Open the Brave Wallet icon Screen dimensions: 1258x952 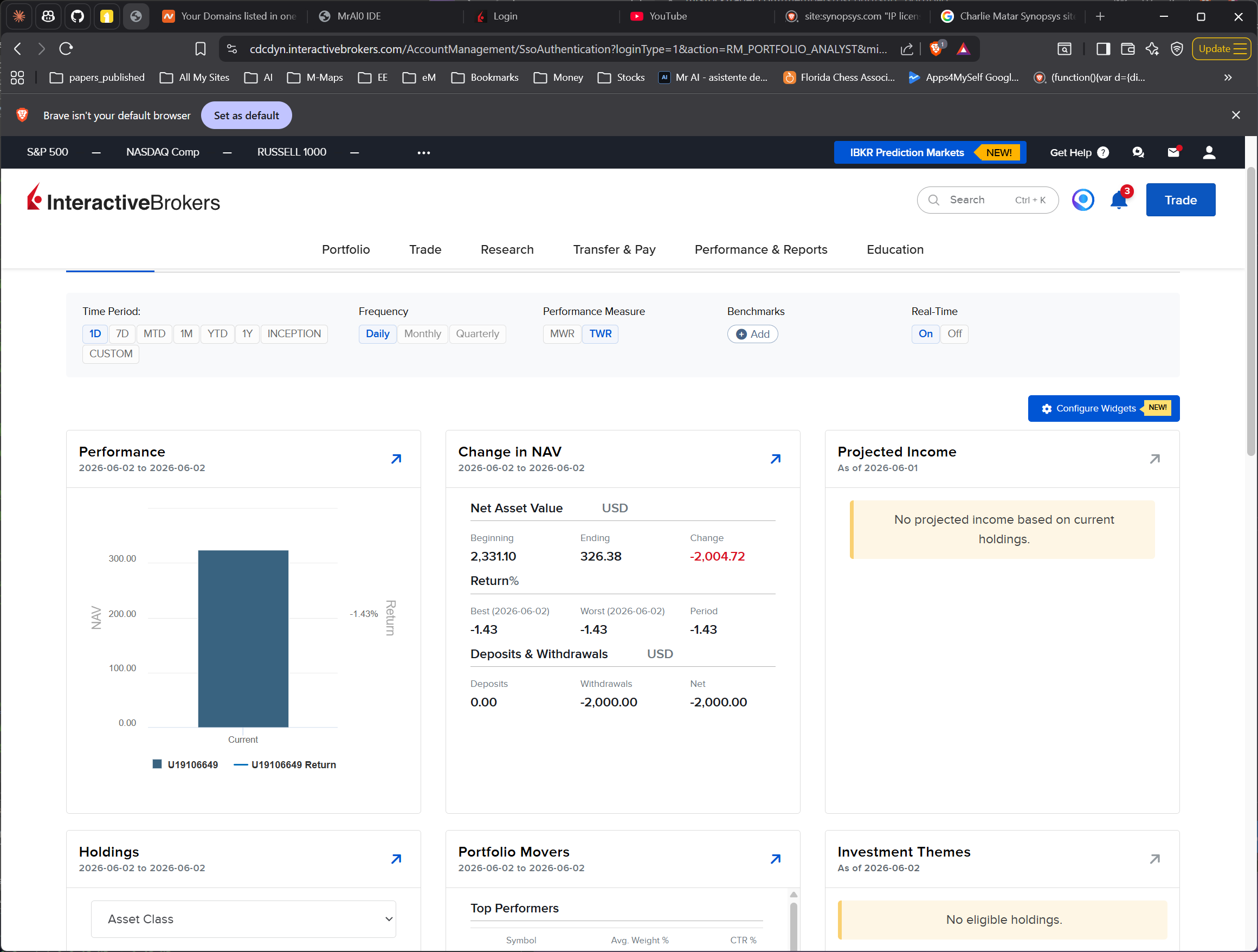click(x=1127, y=49)
